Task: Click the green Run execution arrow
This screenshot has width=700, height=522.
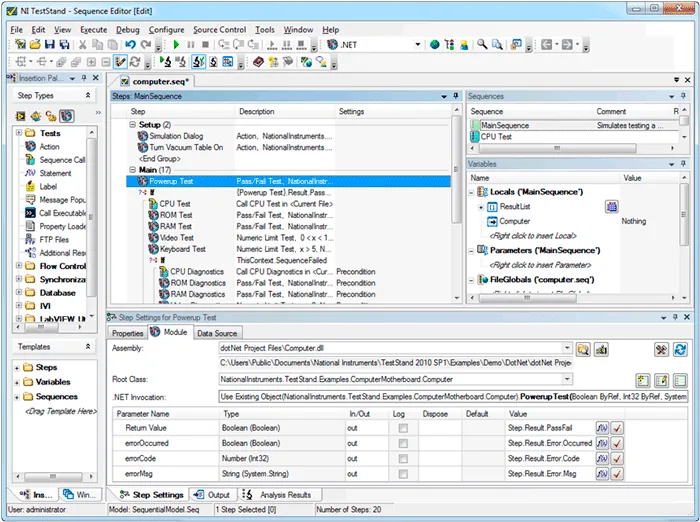Action: click(176, 45)
